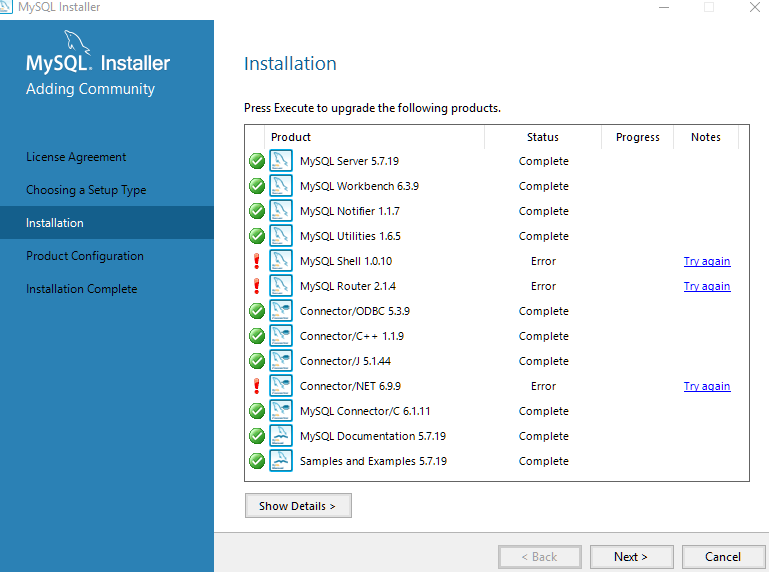
Task: Click the MySQL Workbench 6.3.9 product icon
Action: pos(281,186)
